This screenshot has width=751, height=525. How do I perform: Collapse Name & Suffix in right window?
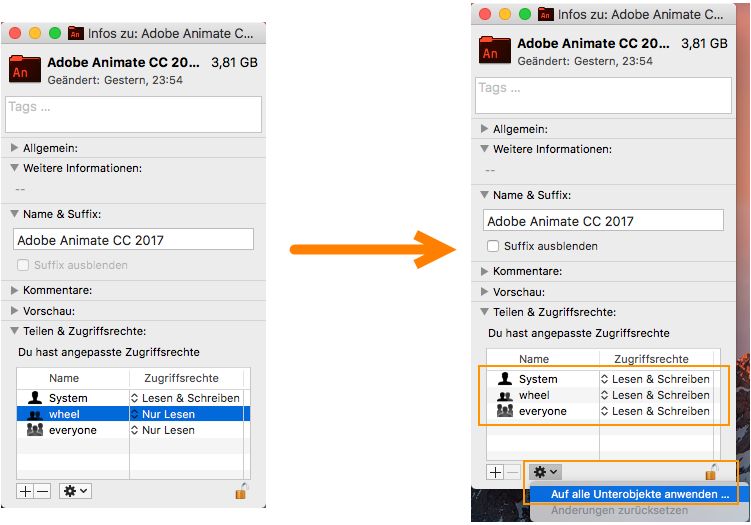pos(484,194)
